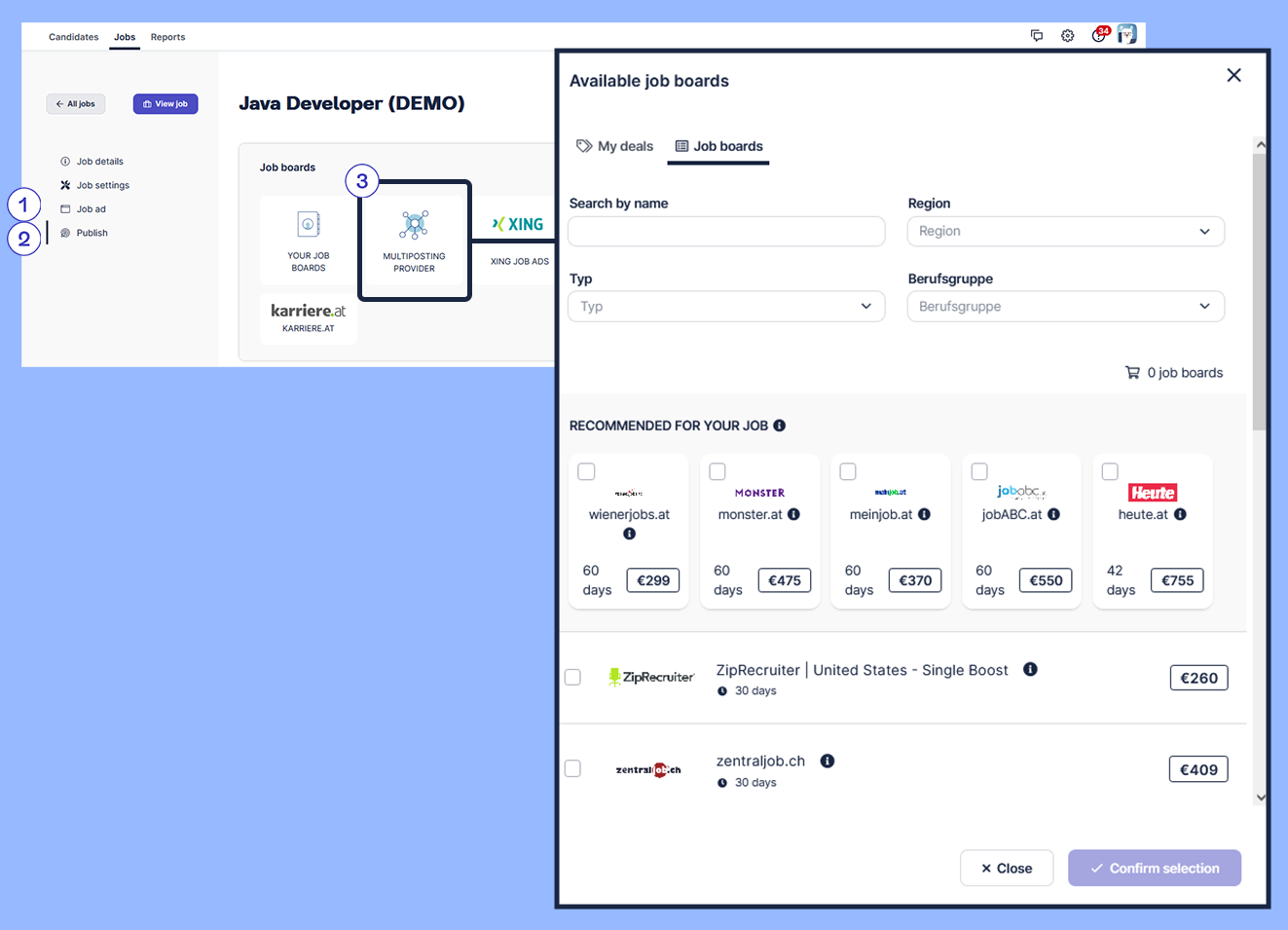Switch to the My deals tab
This screenshot has height=930, width=1288.
(x=615, y=146)
